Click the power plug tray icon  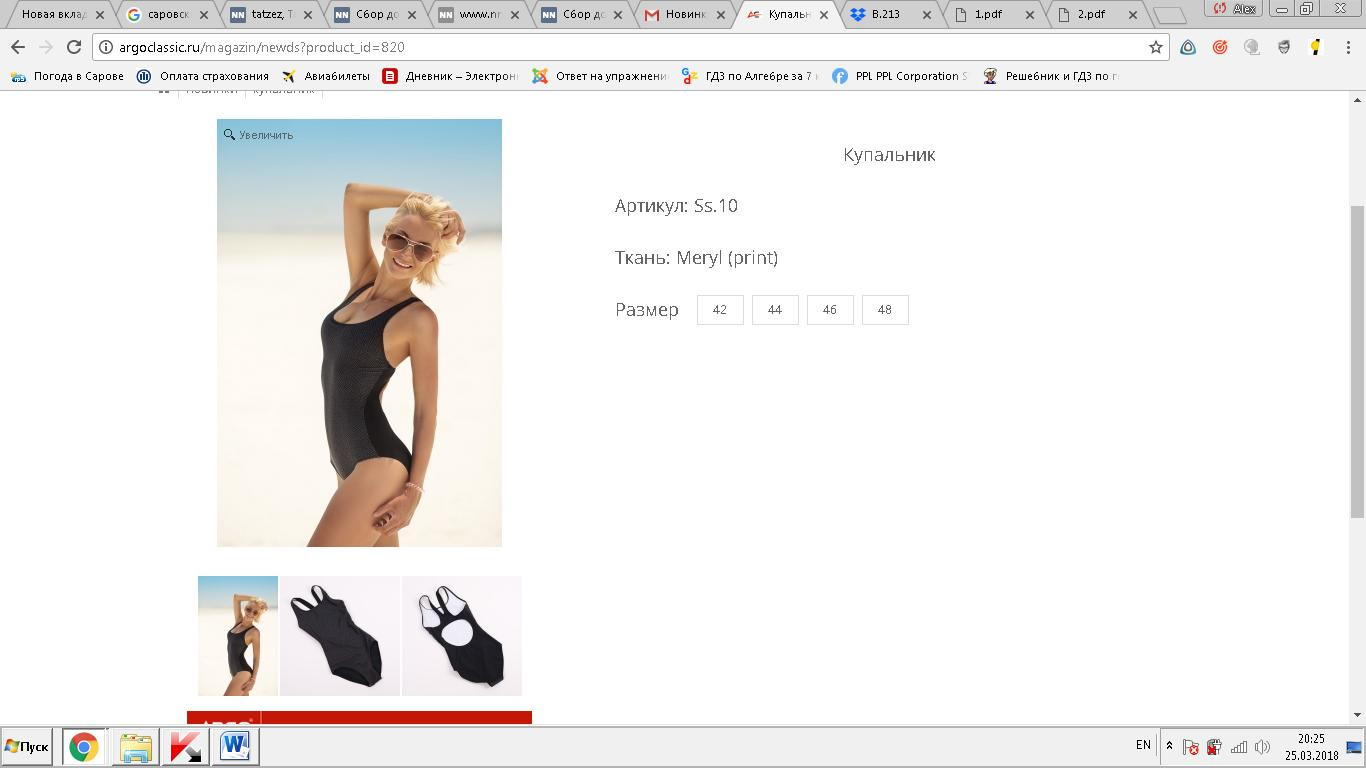tap(1214, 747)
